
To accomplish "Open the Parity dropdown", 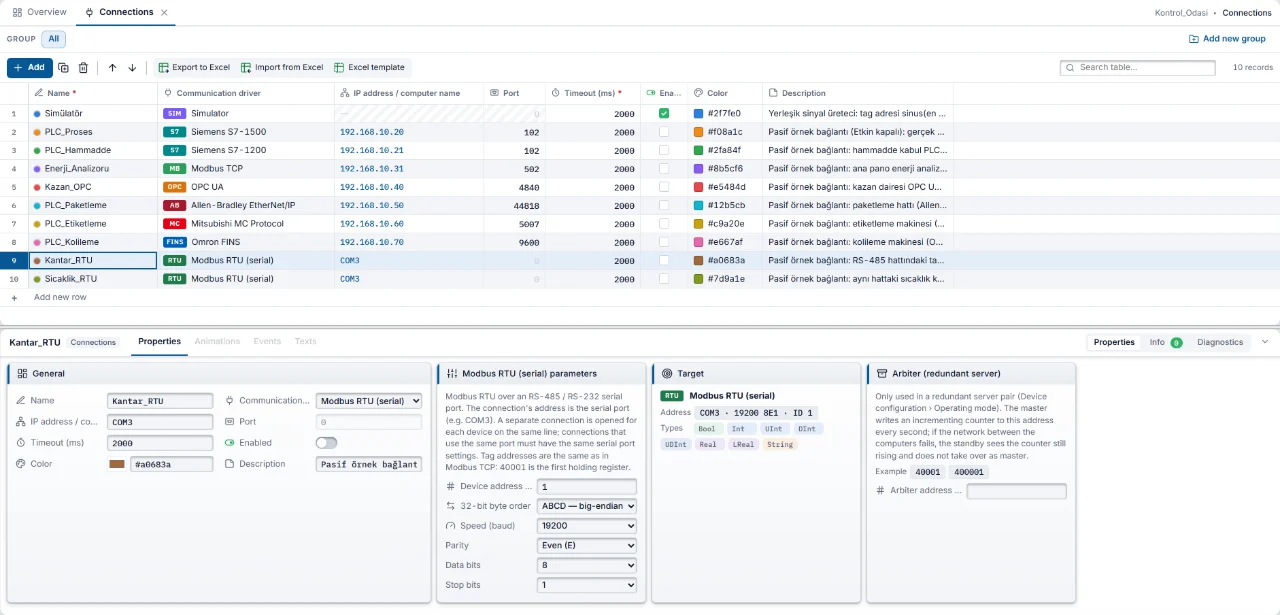I will point(587,546).
